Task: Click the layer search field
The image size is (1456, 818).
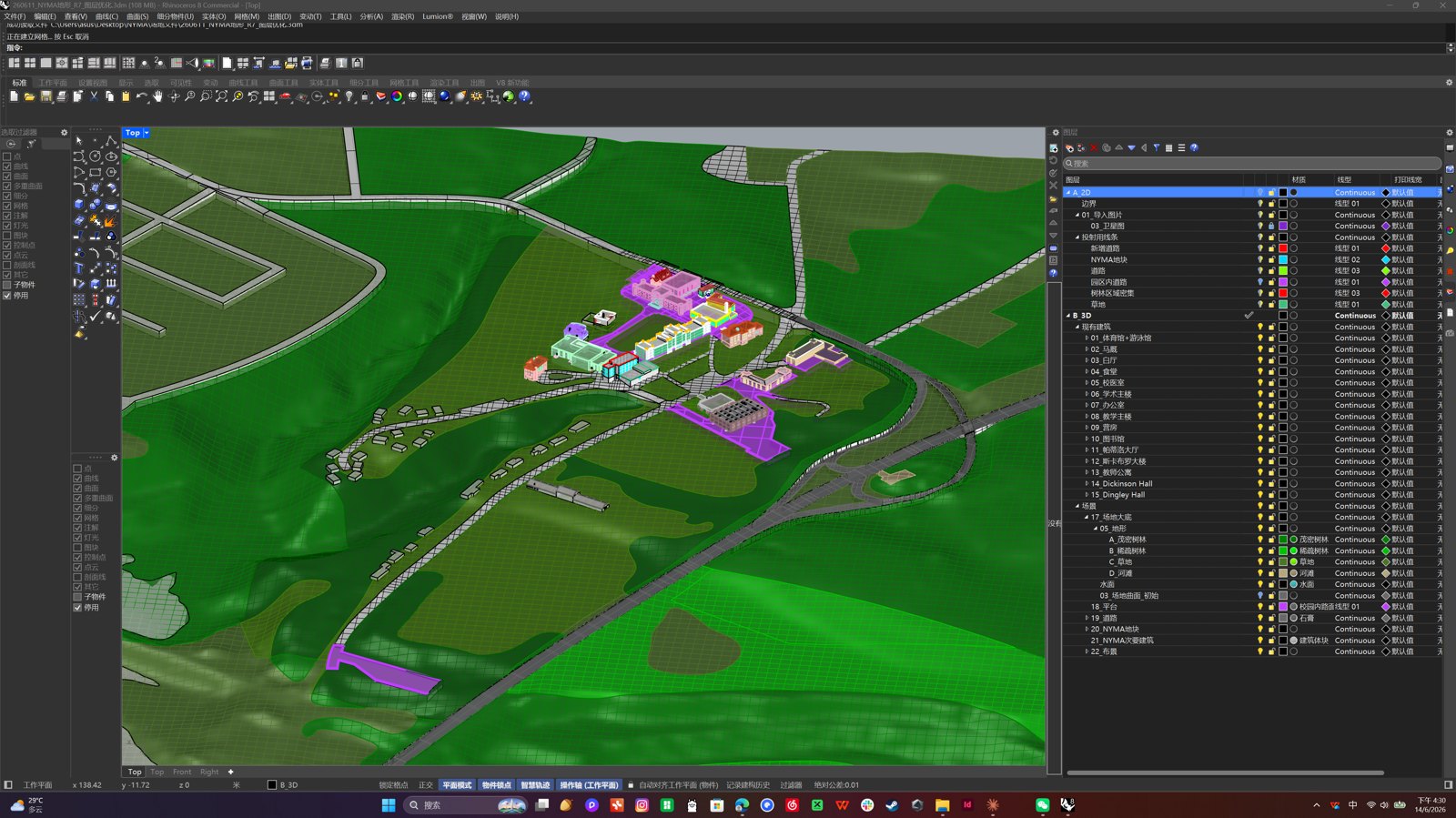Action: 1252,164
